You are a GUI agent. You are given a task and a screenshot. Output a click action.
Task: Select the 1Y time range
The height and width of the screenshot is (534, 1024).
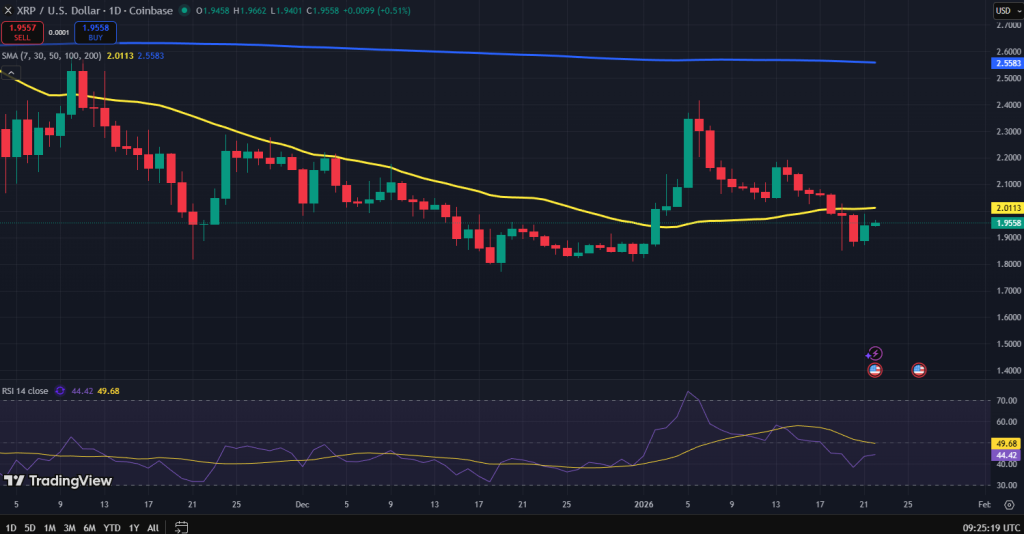(x=134, y=527)
